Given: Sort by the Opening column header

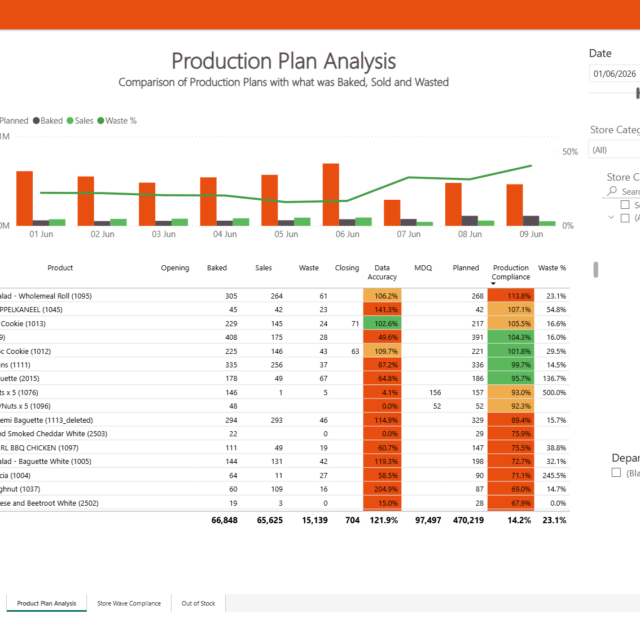Looking at the screenshot, I should tap(175, 268).
